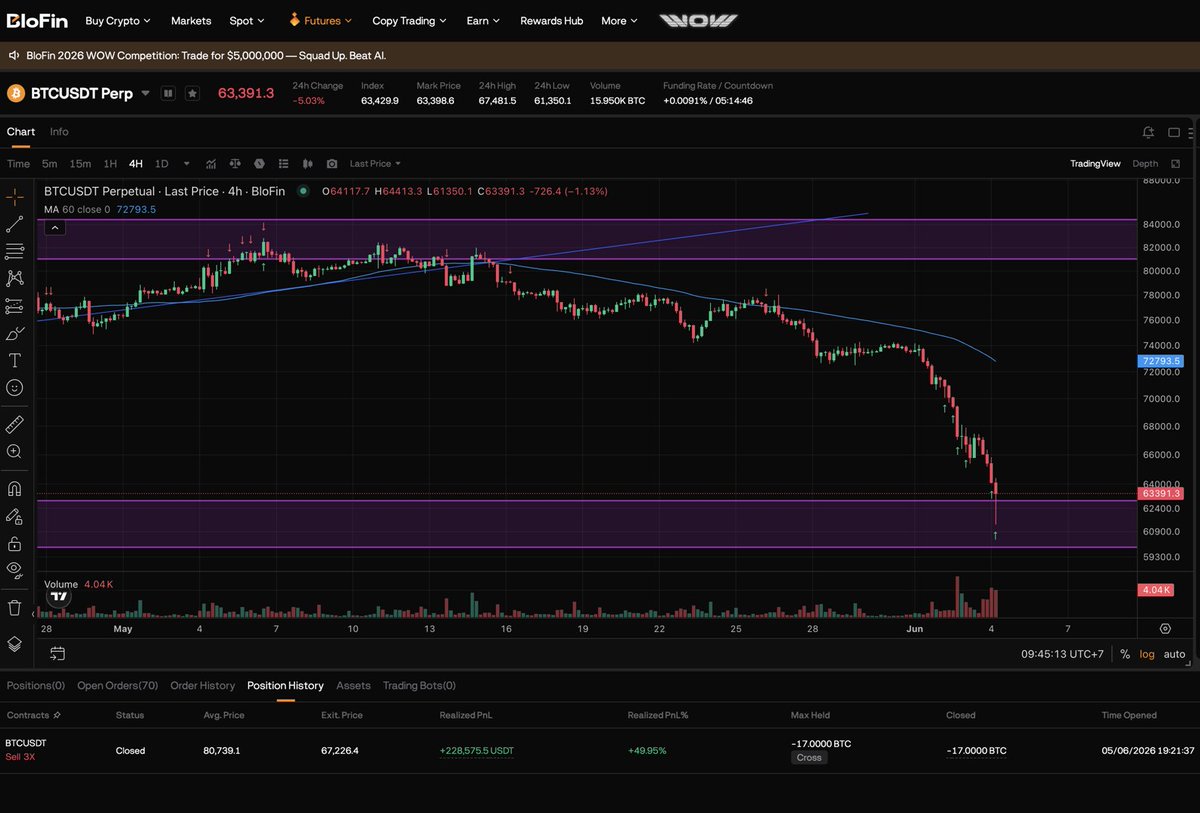Screen dimensions: 1200x813
Task: Expand the Futures dropdown menu
Action: pos(321,20)
